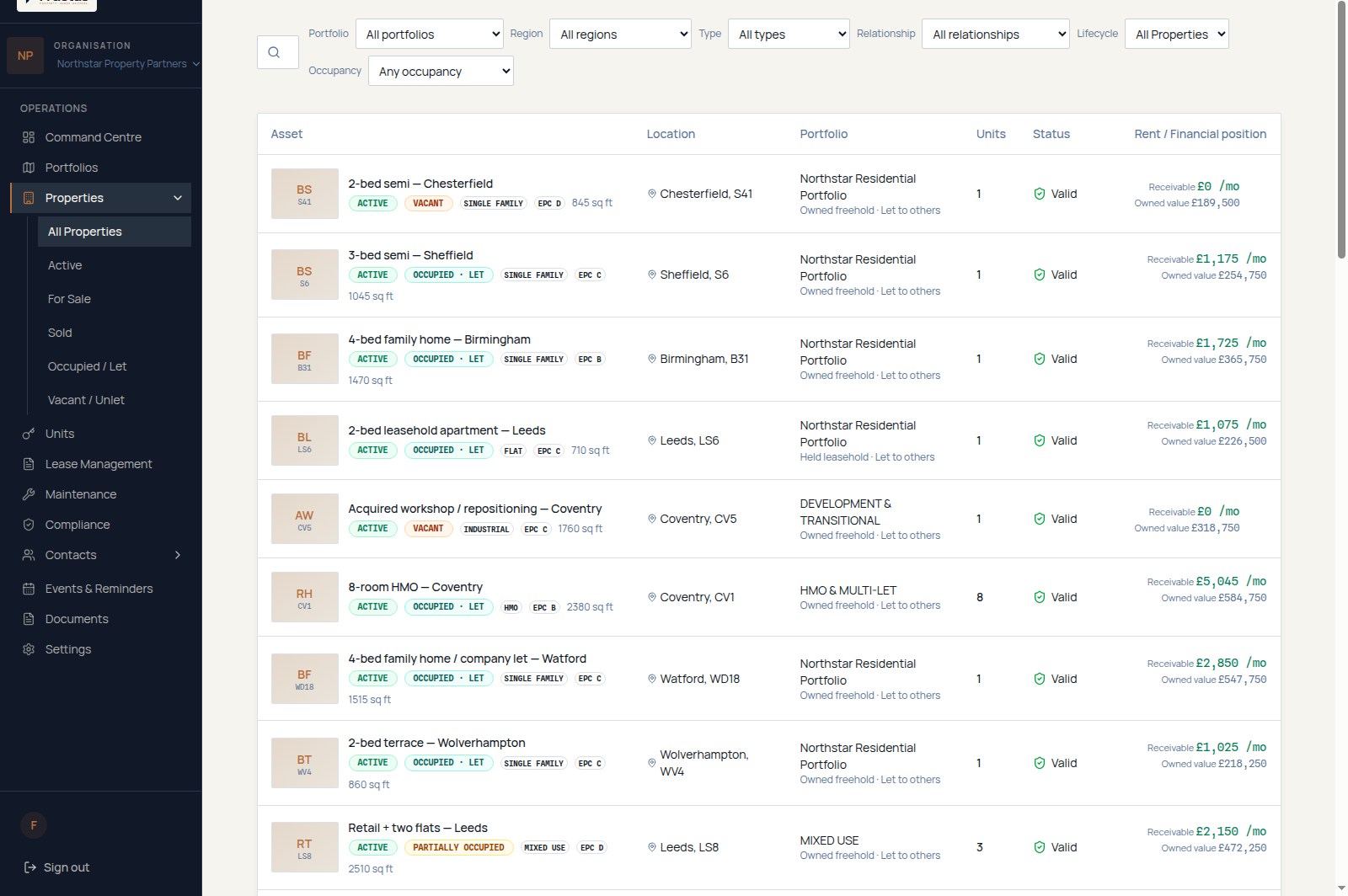Click the RH CV1 property thumbnail

304,597
